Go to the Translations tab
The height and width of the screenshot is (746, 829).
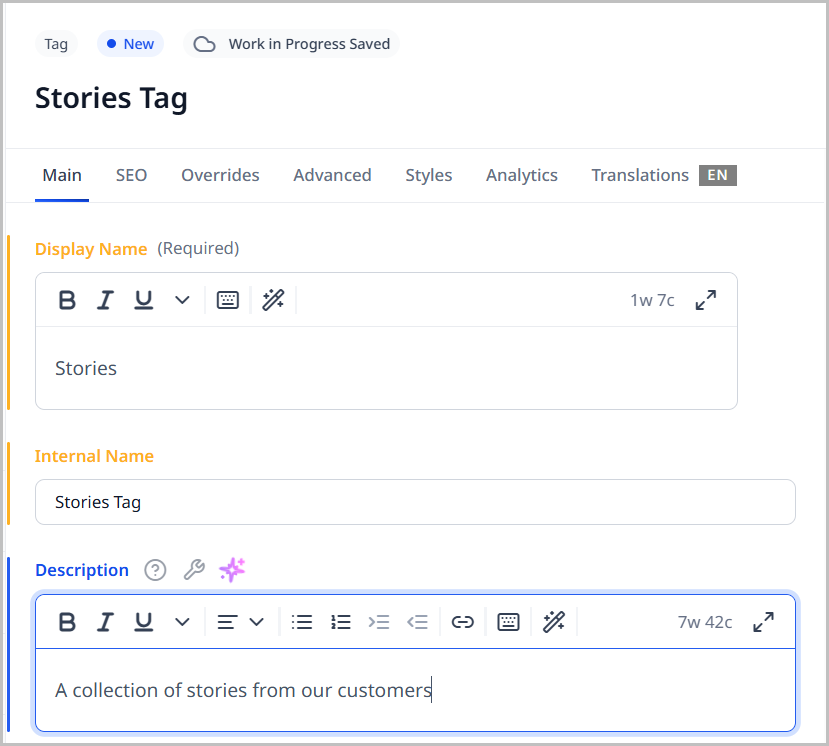[640, 175]
